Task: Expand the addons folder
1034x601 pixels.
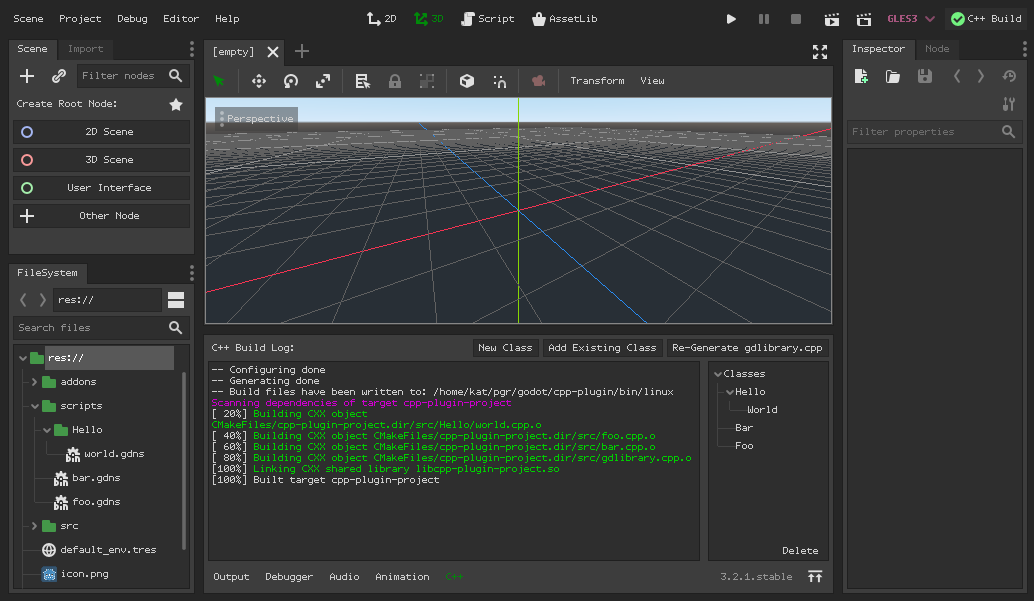Action: 34,382
